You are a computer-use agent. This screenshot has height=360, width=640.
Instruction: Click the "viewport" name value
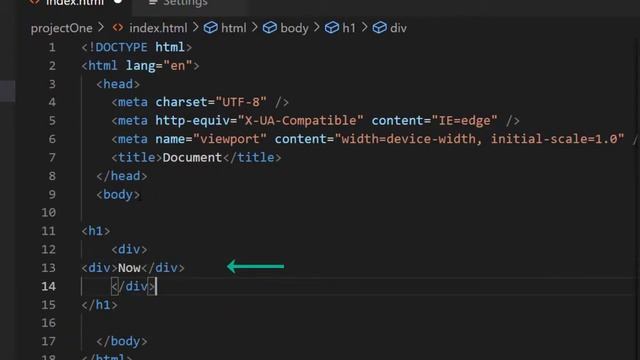(x=229, y=139)
